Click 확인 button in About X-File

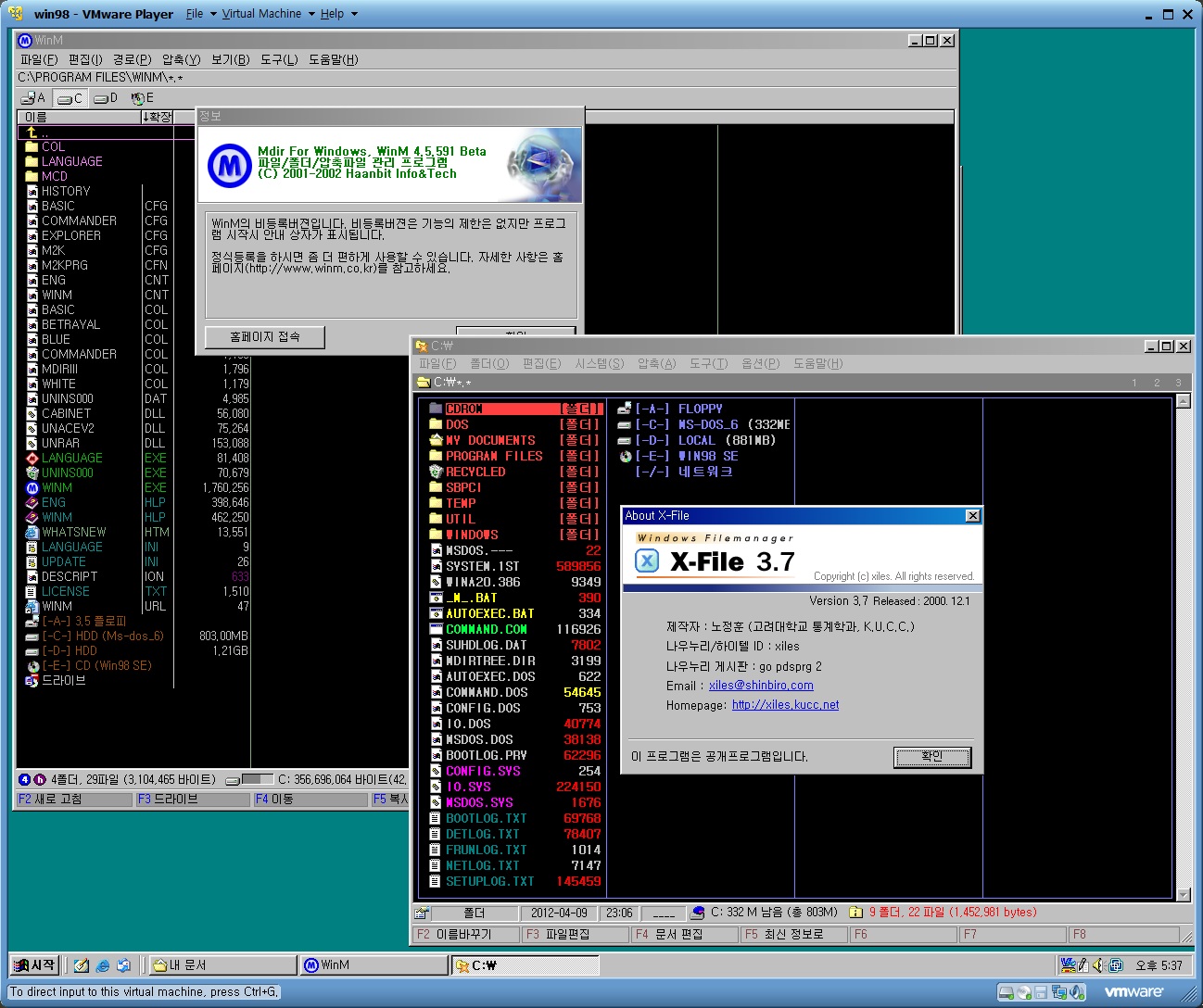[x=932, y=757]
